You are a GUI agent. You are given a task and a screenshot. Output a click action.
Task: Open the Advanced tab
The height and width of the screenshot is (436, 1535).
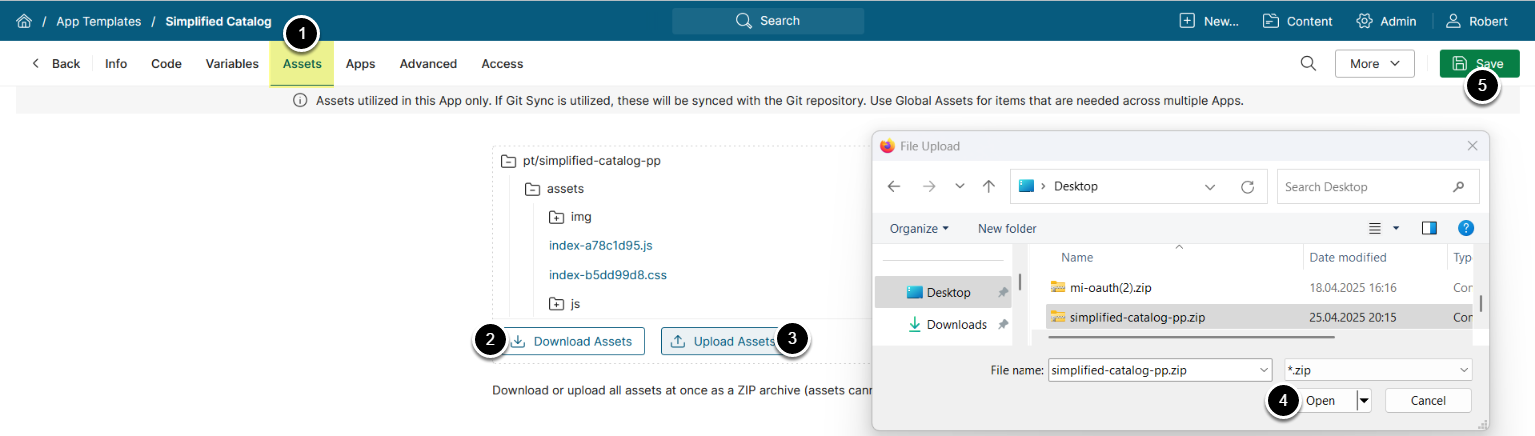(428, 64)
